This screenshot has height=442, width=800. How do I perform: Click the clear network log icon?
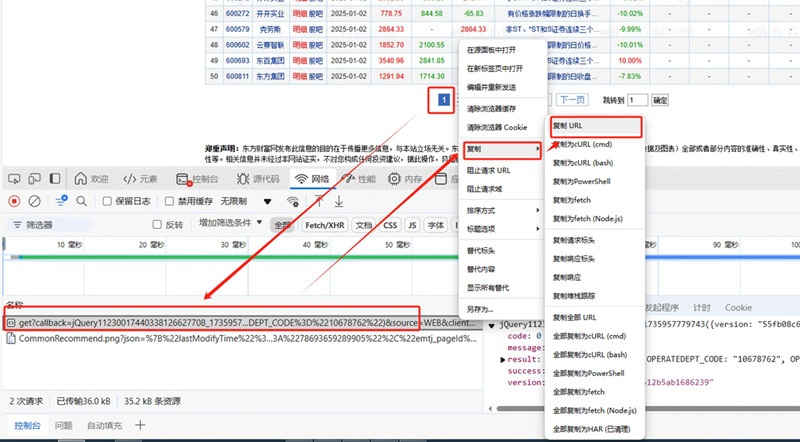click(x=34, y=201)
